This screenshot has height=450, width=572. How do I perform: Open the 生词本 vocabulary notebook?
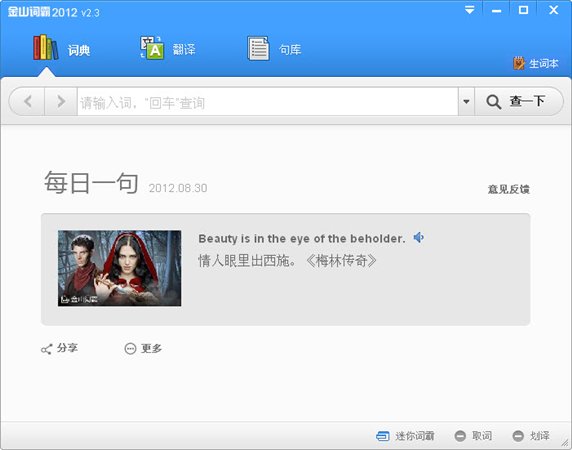click(x=536, y=63)
